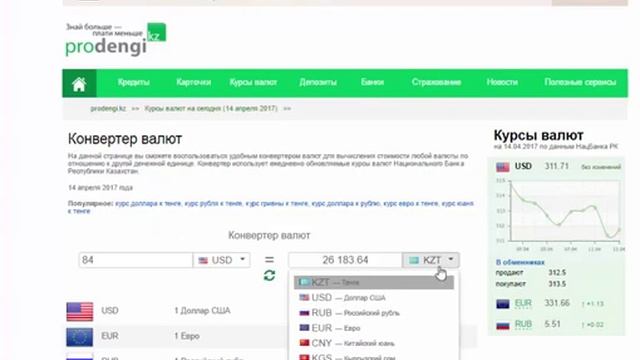Select KGS in the currency dropdown list
Screen dimensions: 640x360
[374, 356]
